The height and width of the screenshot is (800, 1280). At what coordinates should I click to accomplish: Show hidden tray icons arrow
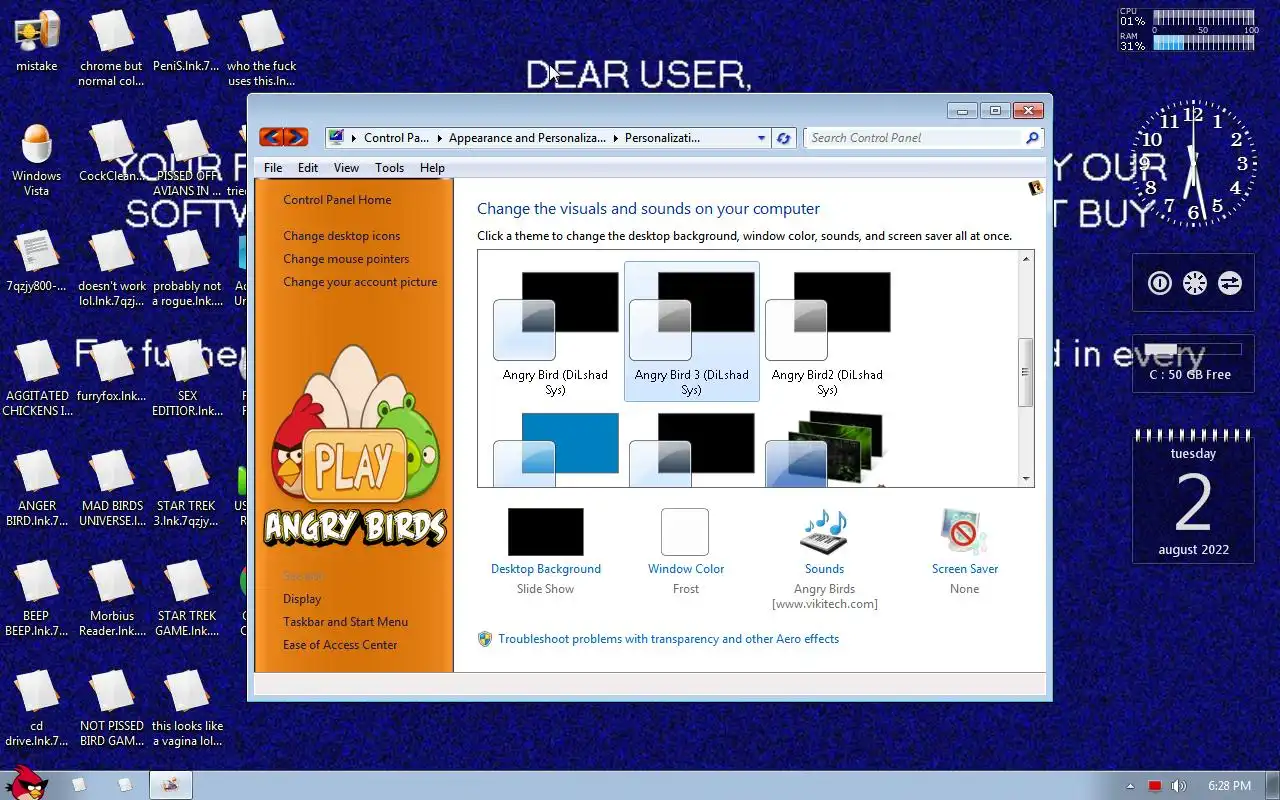coord(1130,786)
